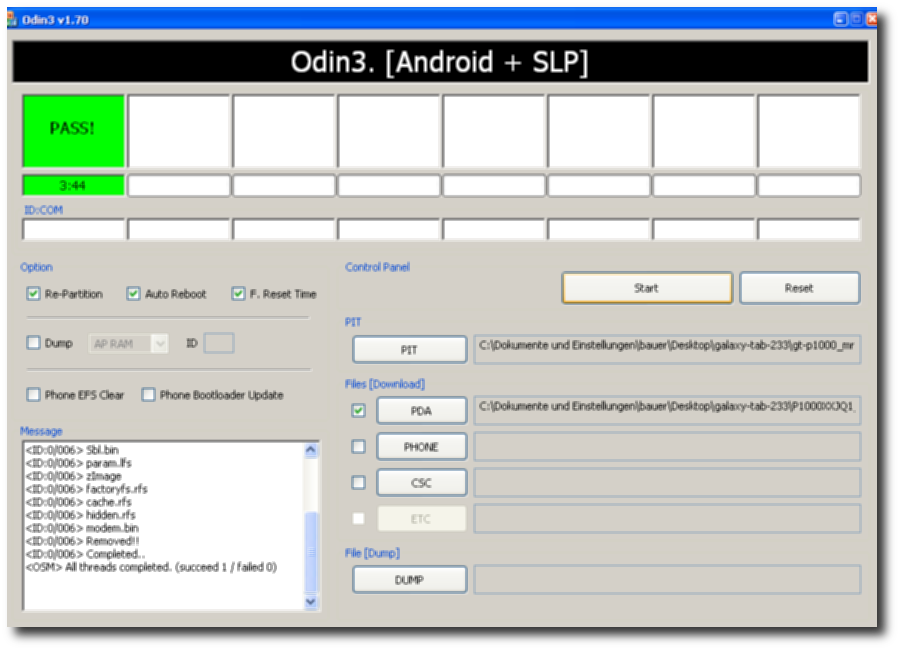This screenshot has width=900, height=650.
Task: Click the DUMP file path field
Action: [667, 579]
